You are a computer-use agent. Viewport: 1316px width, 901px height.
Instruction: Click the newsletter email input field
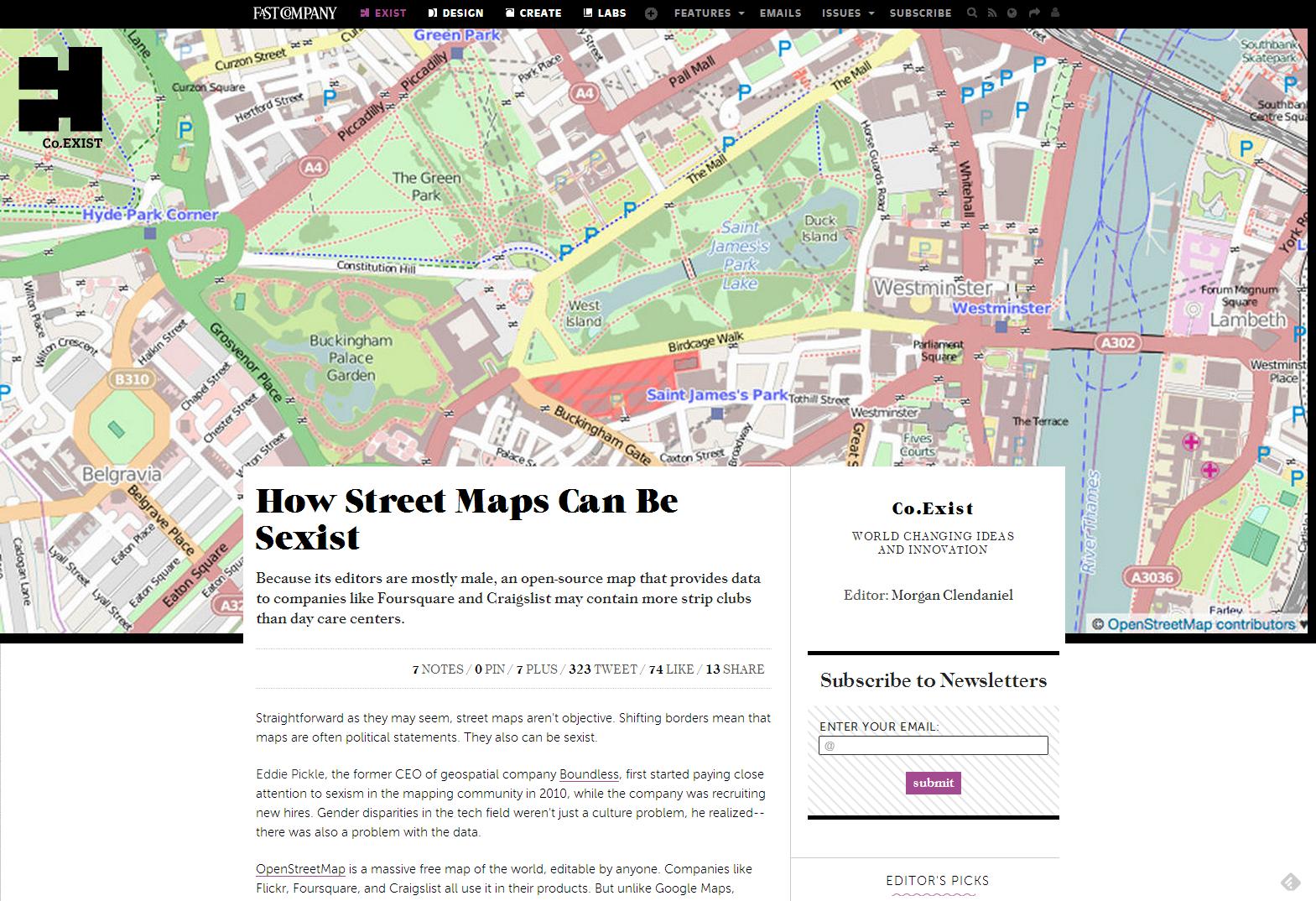tap(933, 745)
